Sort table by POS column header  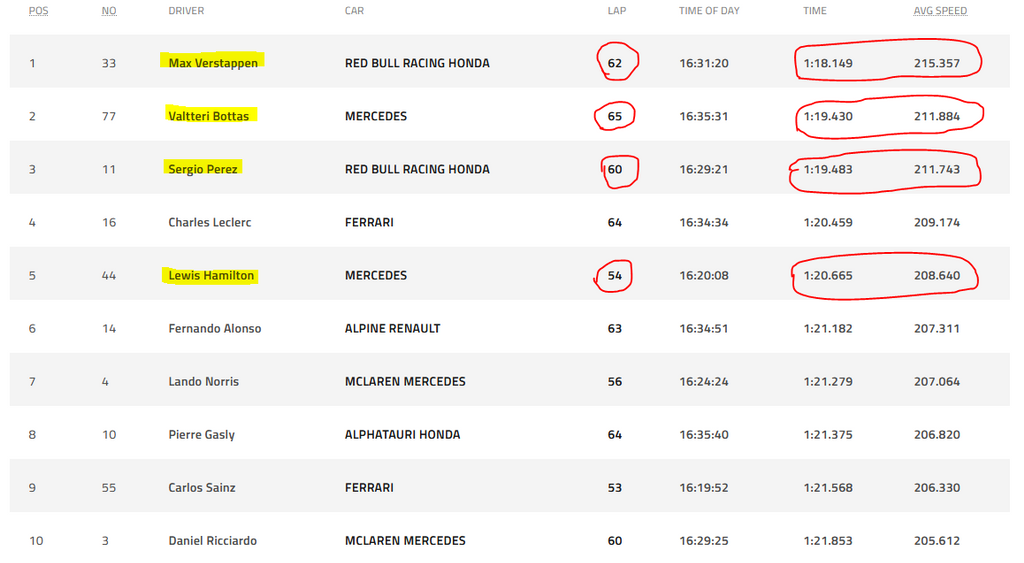click(38, 11)
